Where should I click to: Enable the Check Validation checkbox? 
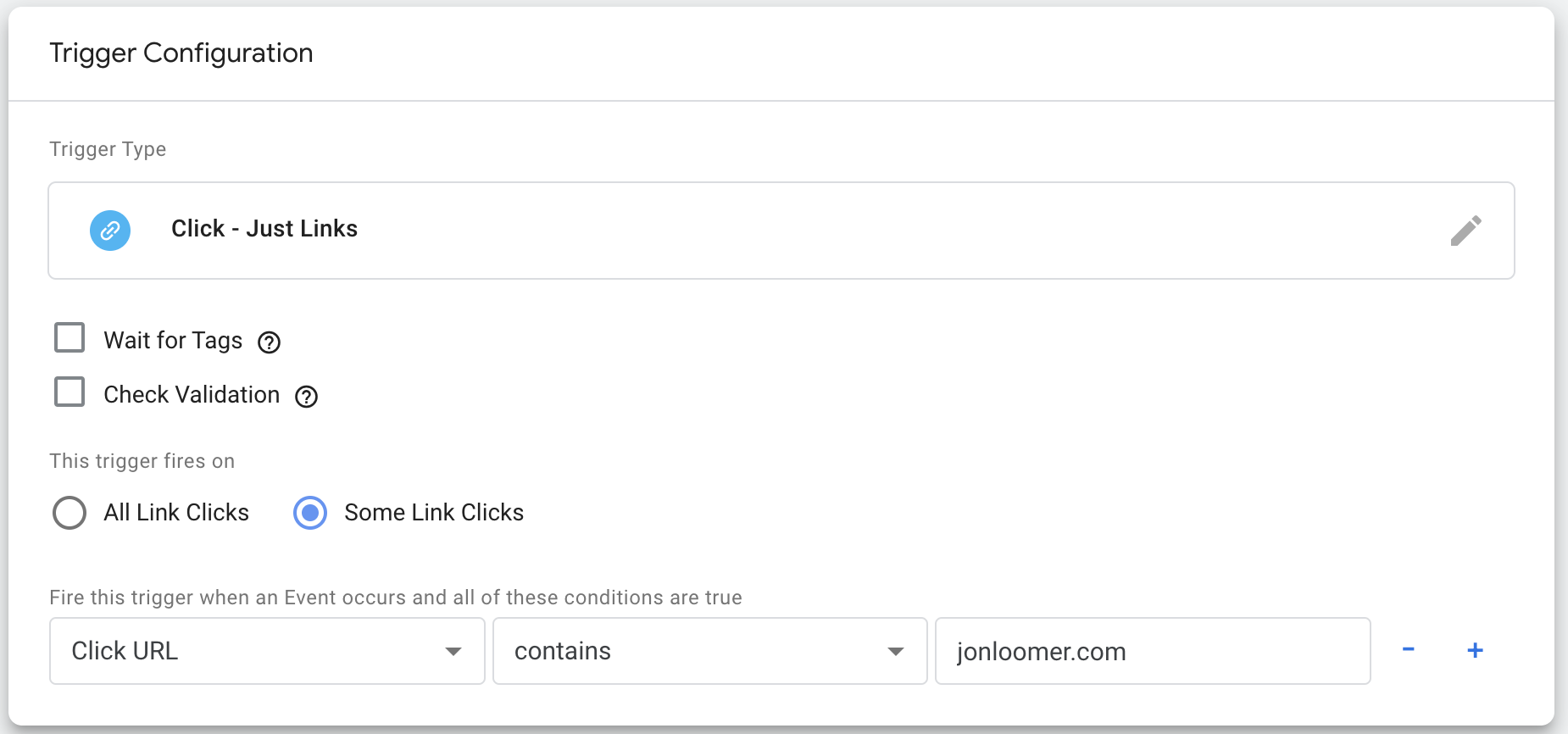[70, 392]
